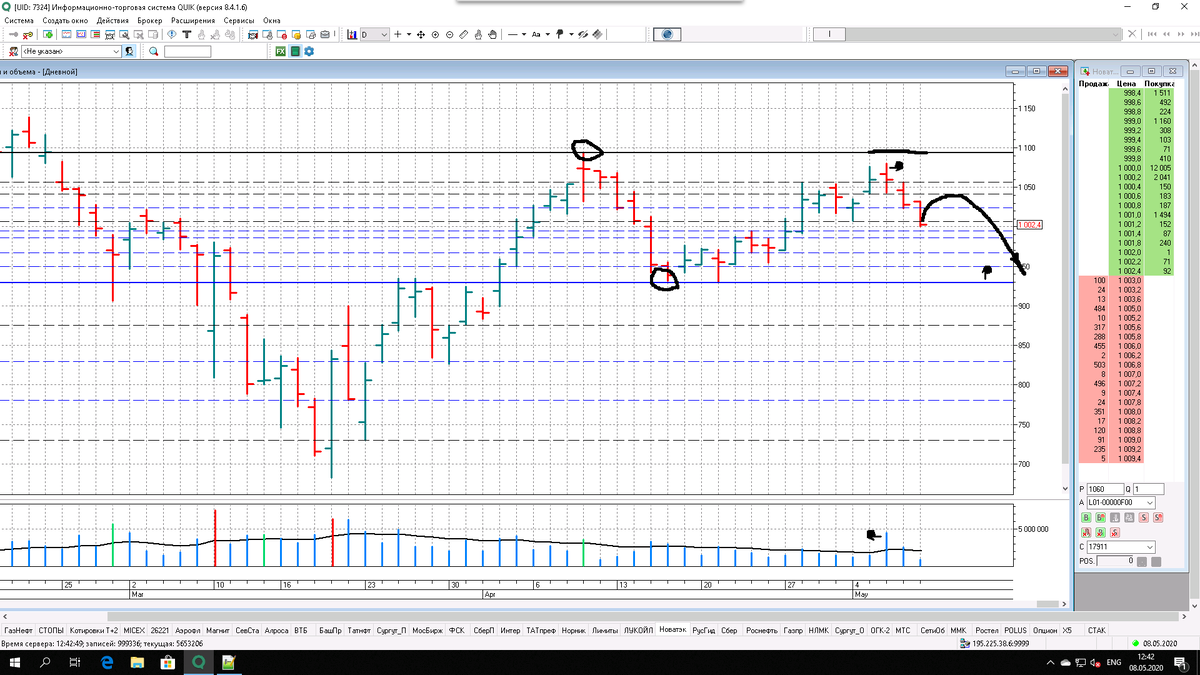Click the order book price row 1 003,0
The width and height of the screenshot is (1200, 675).
pos(1130,280)
